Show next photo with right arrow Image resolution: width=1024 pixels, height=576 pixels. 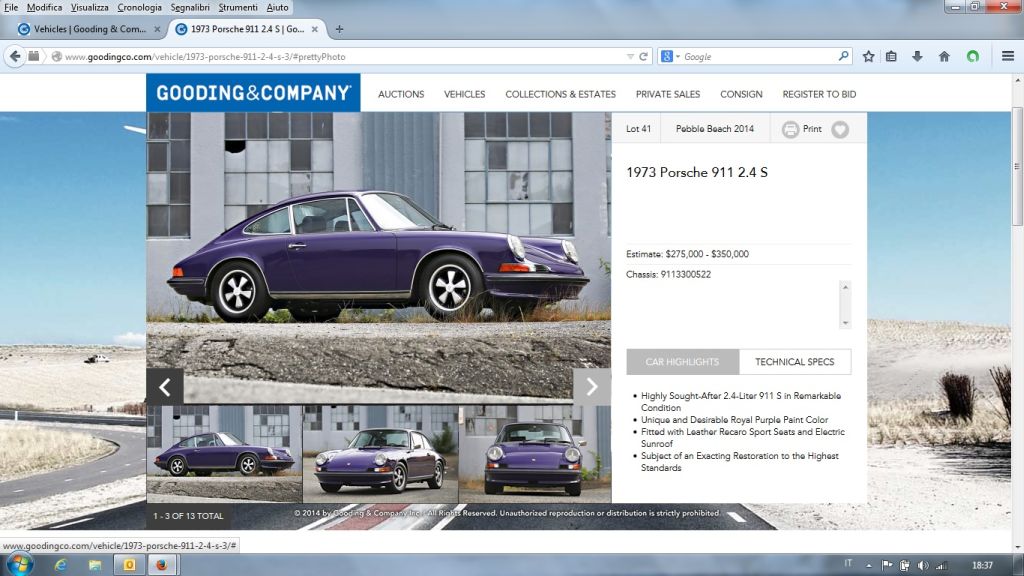coord(592,387)
